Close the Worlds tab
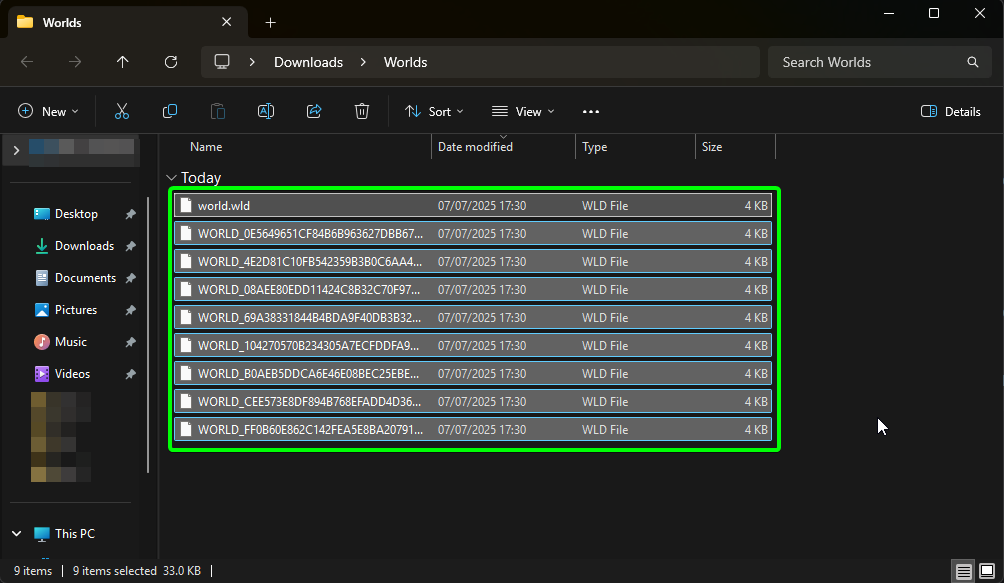Screen dimensions: 1004x583 (x=227, y=22)
